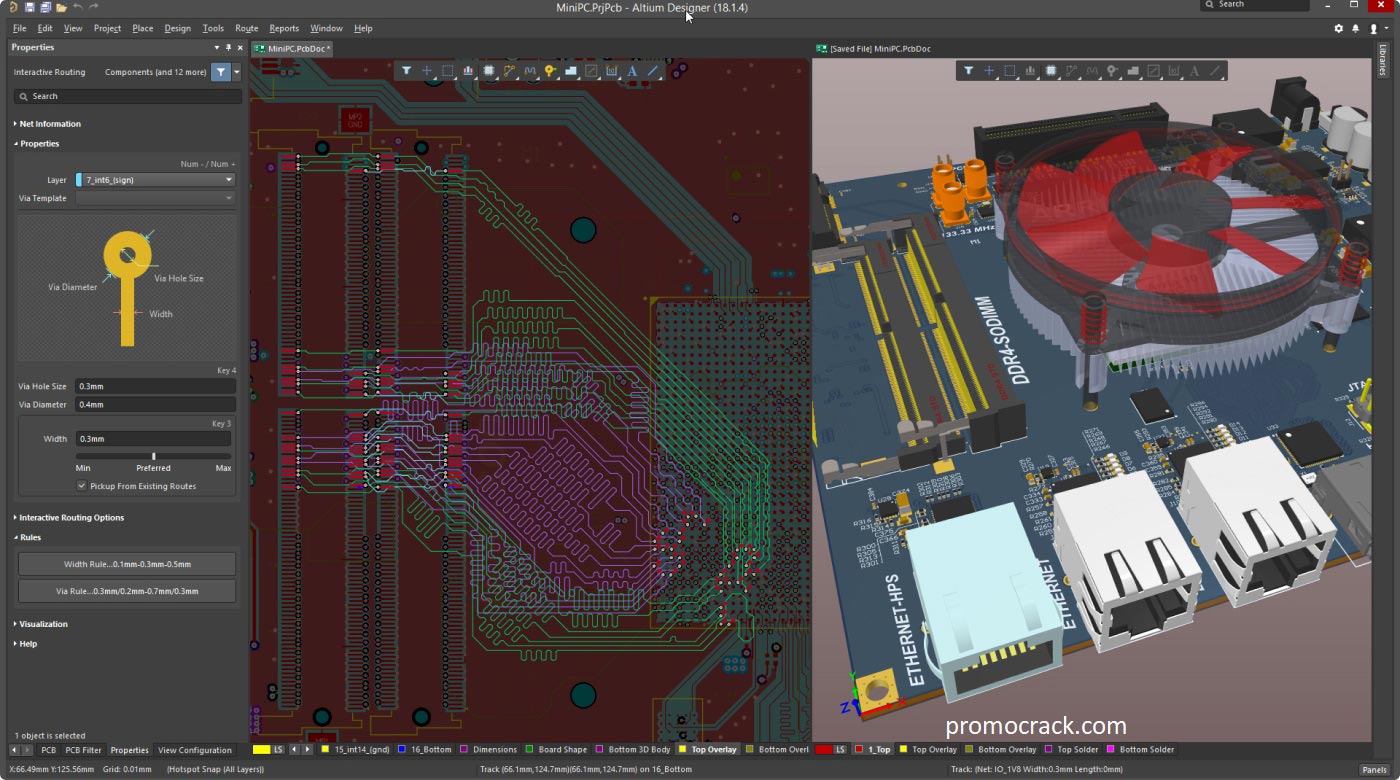Click the measure tool icon in 3D view toolbar

coord(1172,71)
